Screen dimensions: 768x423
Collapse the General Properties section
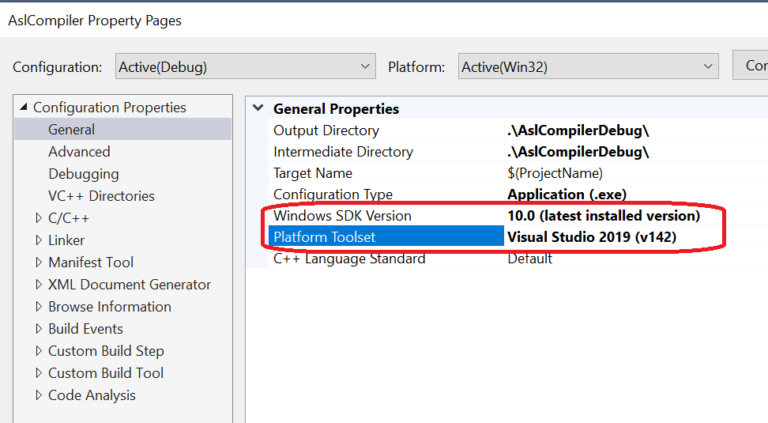[x=260, y=109]
